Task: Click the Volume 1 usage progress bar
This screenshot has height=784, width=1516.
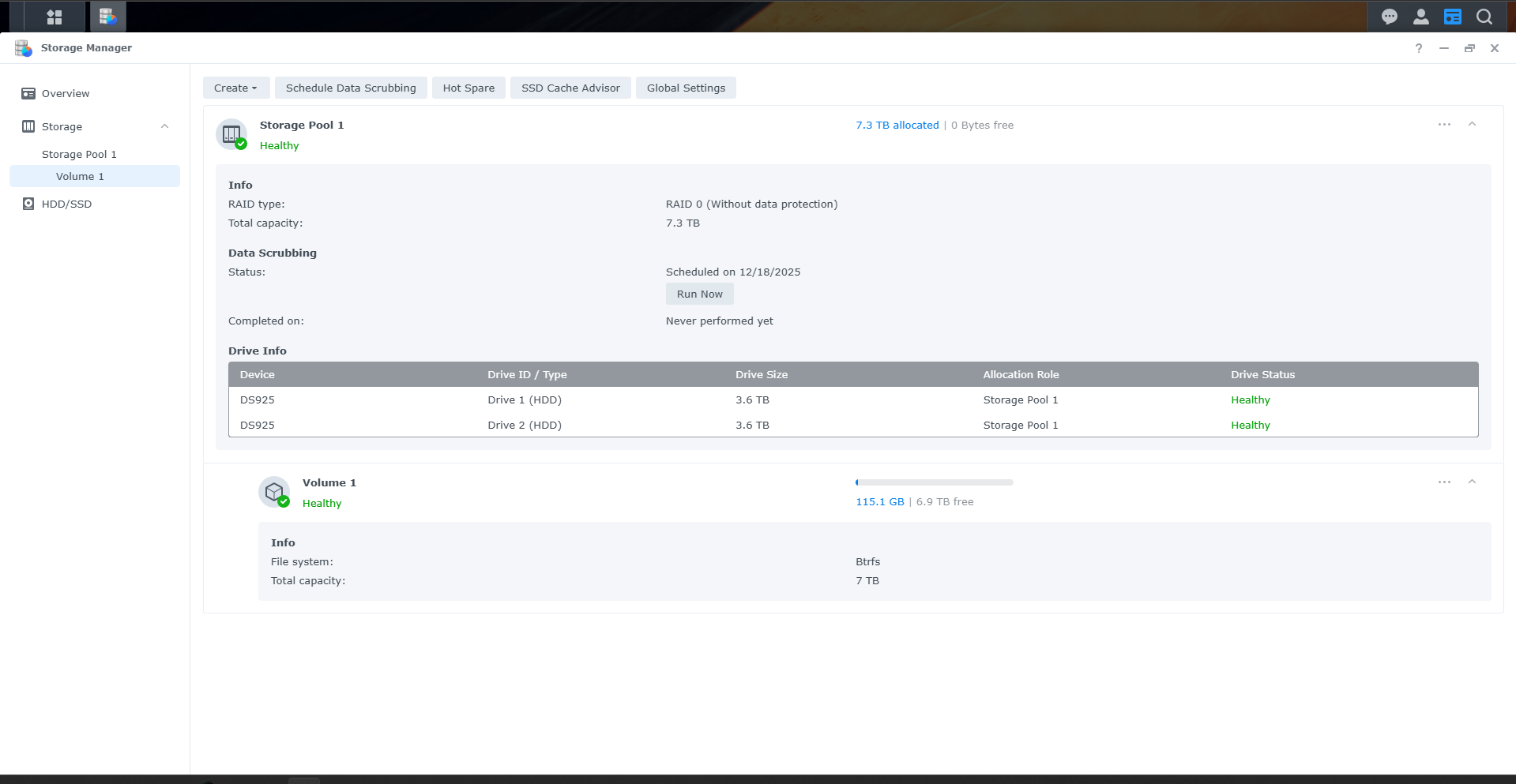Action: 934,482
